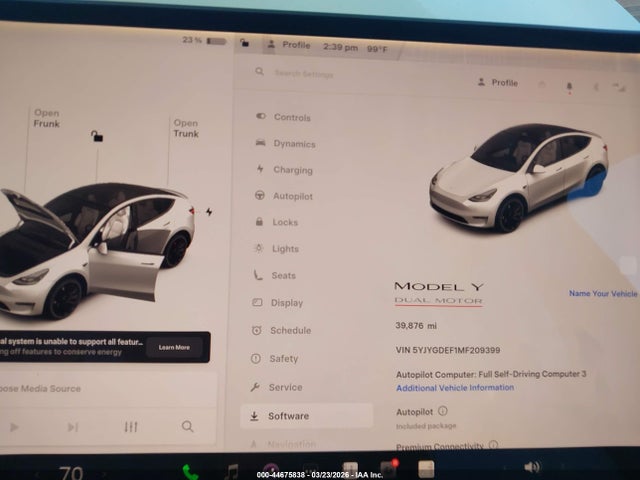Tap the red-dot bell notification icon
Viewport: 640px width, 480px height.
pos(569,87)
